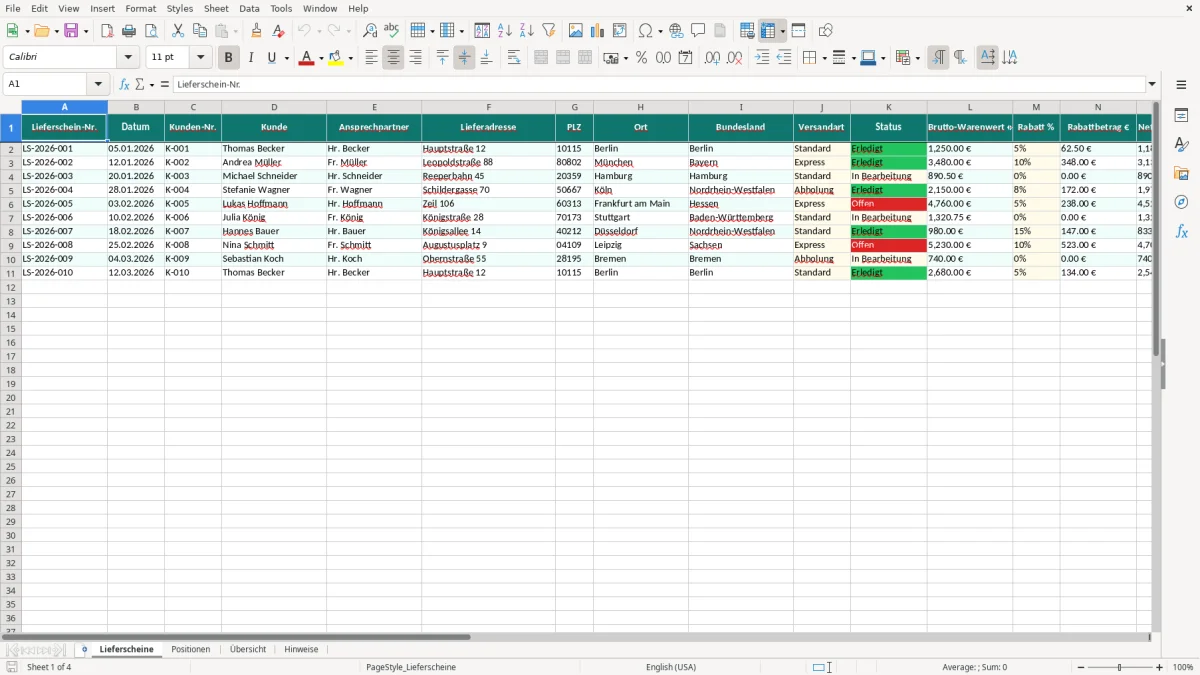This screenshot has height=675, width=1200.
Task: Run the spelling check
Action: click(392, 31)
